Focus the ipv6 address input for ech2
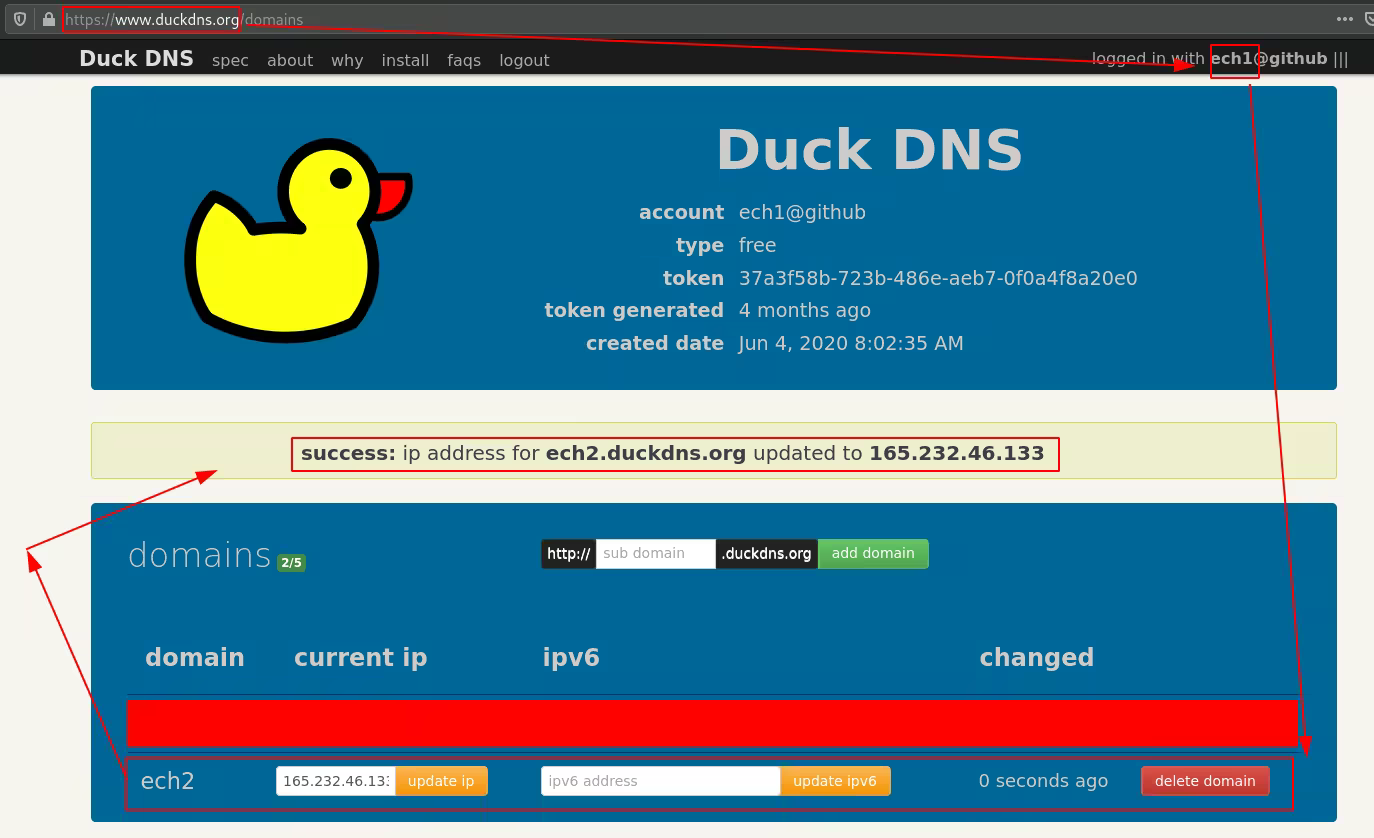 coord(661,781)
